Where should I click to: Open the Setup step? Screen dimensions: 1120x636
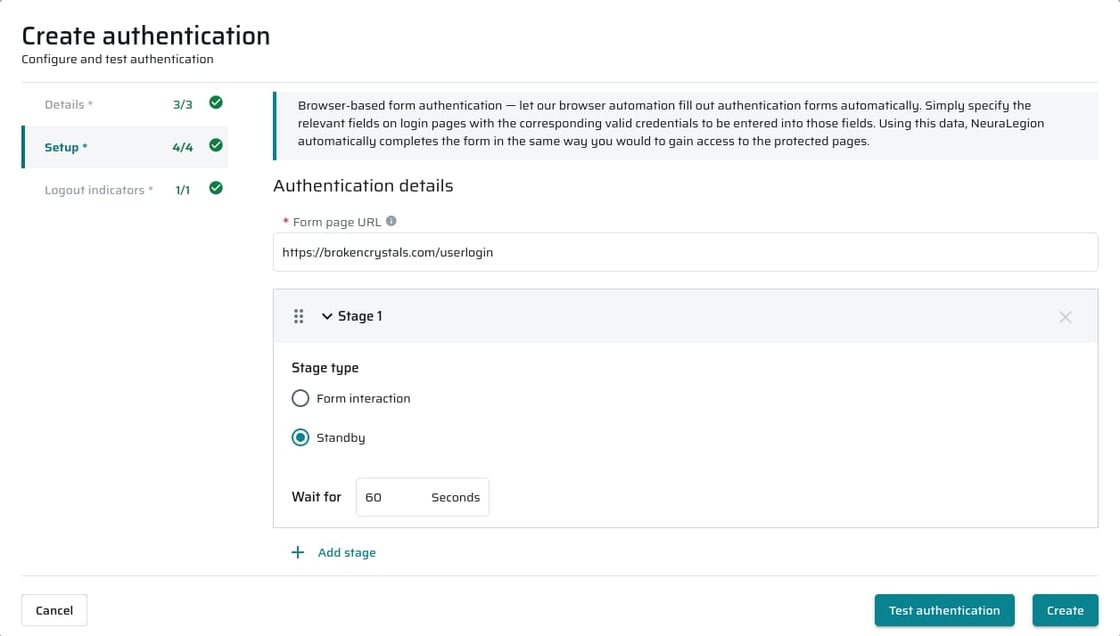point(125,147)
